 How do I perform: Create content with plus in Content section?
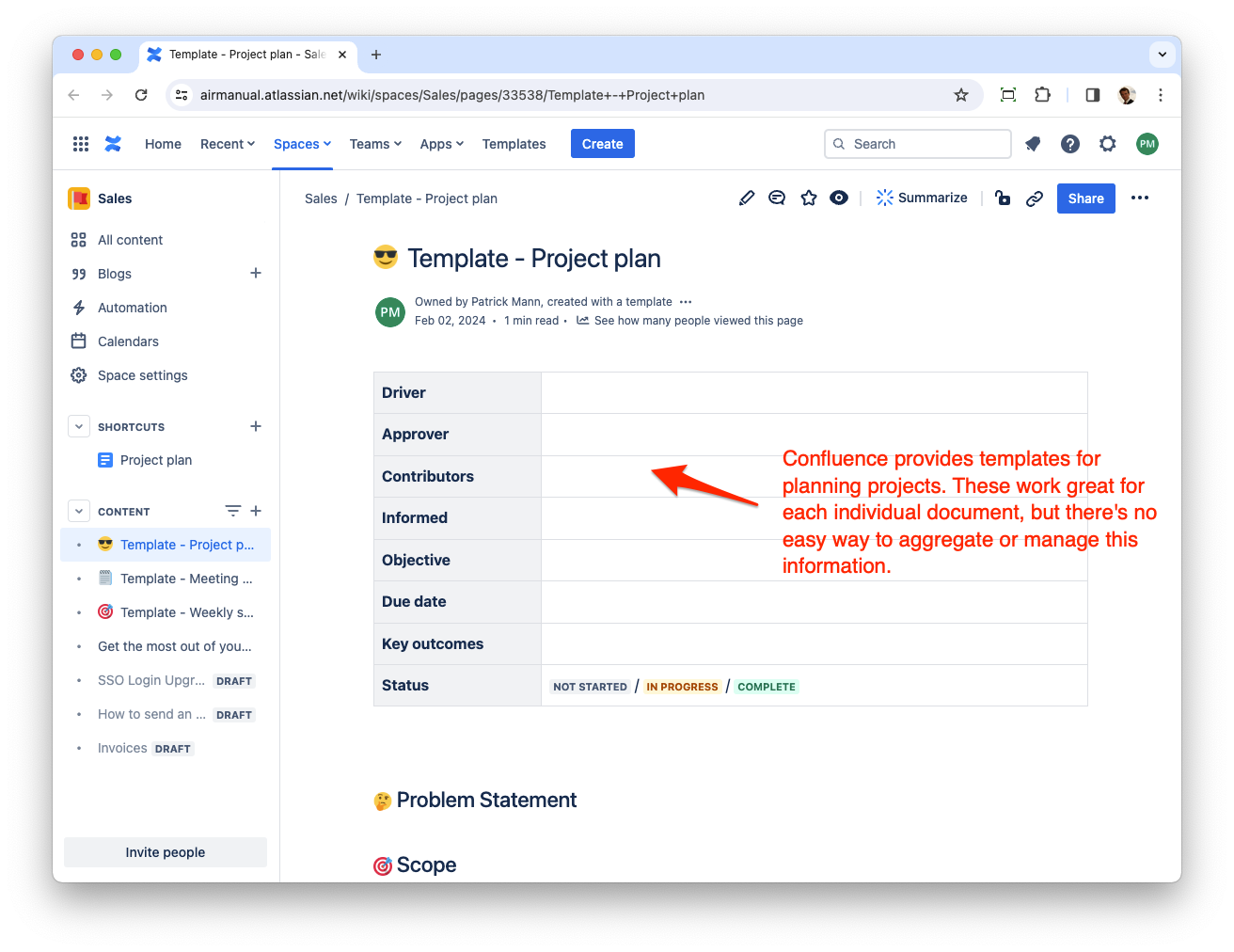pyautogui.click(x=256, y=511)
